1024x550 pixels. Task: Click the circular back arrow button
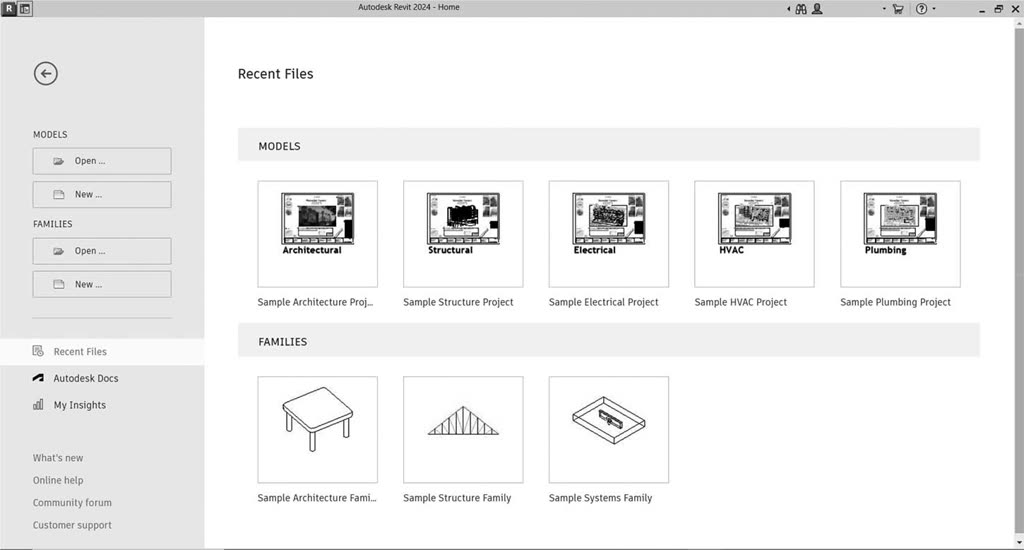click(x=46, y=74)
